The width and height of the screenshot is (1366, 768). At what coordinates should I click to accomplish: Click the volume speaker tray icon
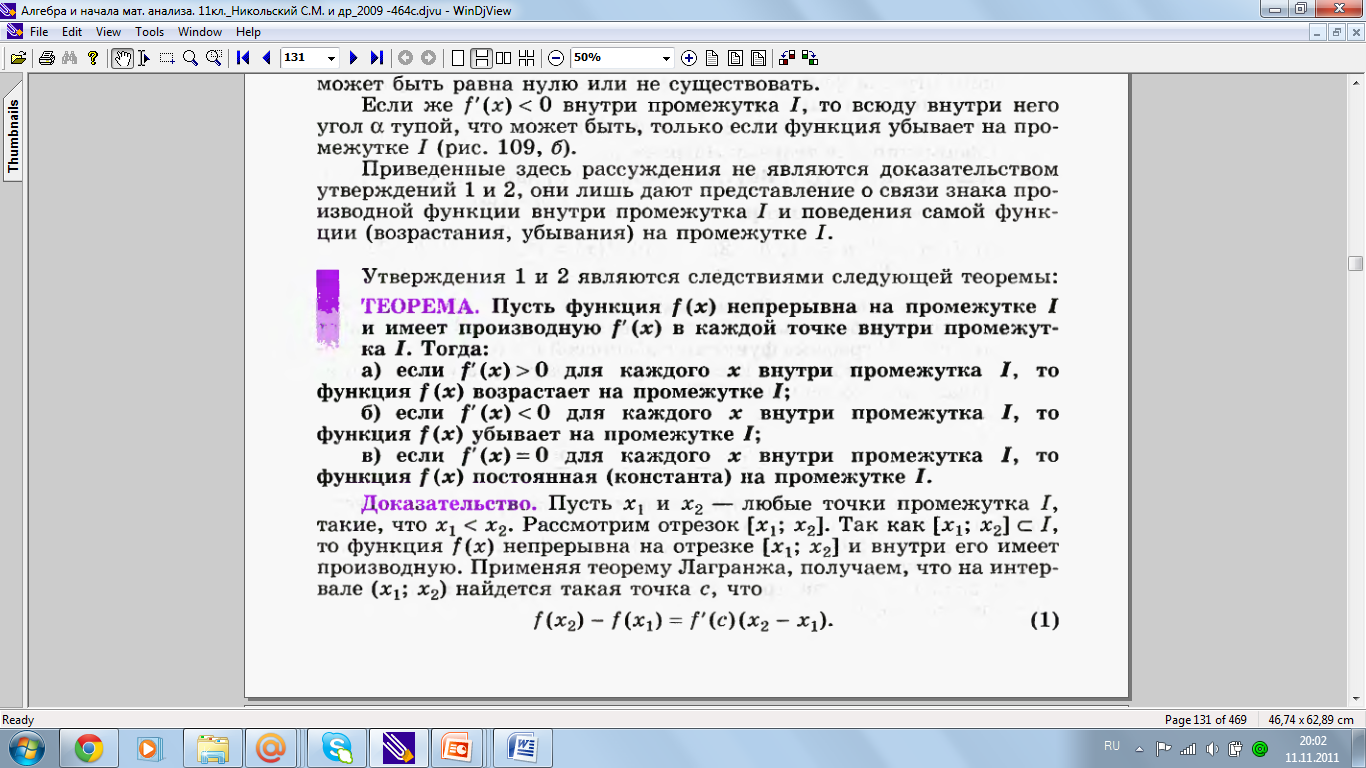(x=1212, y=748)
